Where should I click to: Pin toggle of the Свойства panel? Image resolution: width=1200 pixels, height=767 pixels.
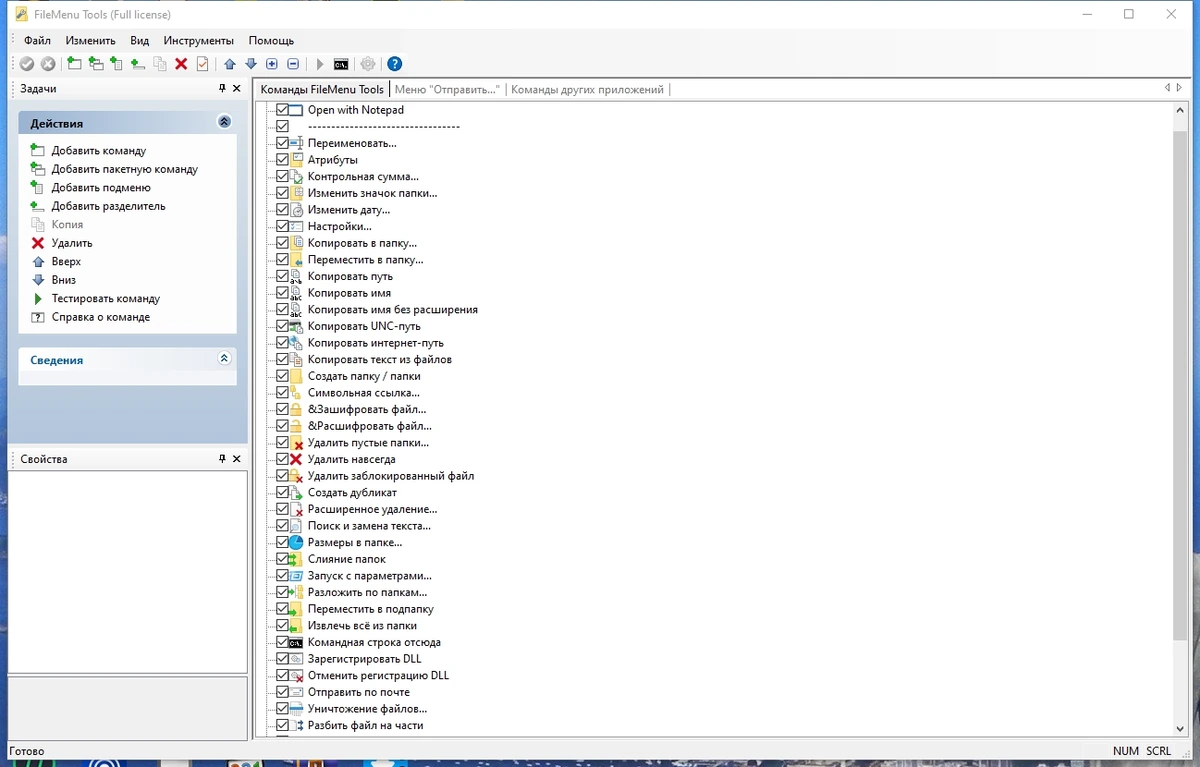[x=222, y=459]
